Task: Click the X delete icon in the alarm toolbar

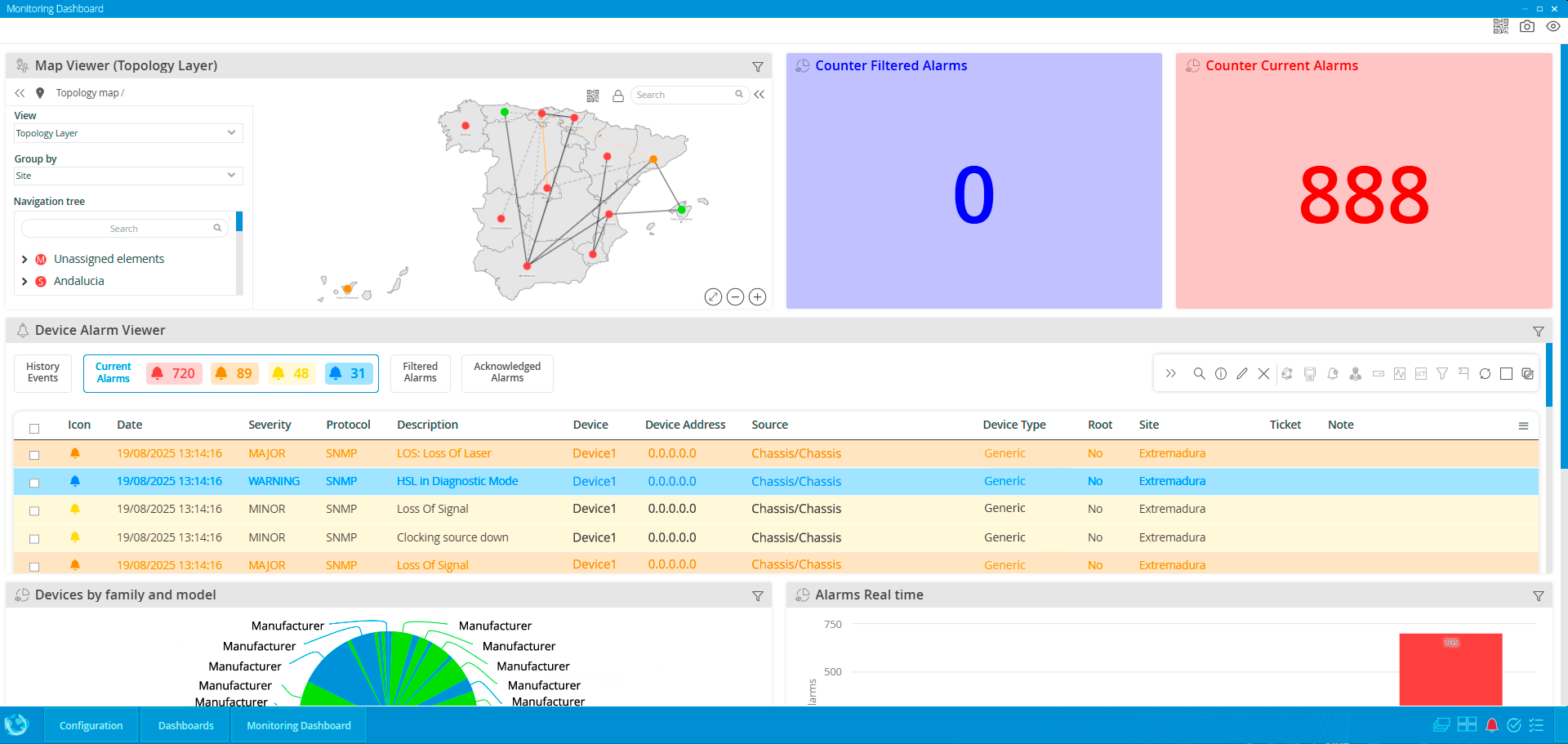Action: click(1263, 374)
